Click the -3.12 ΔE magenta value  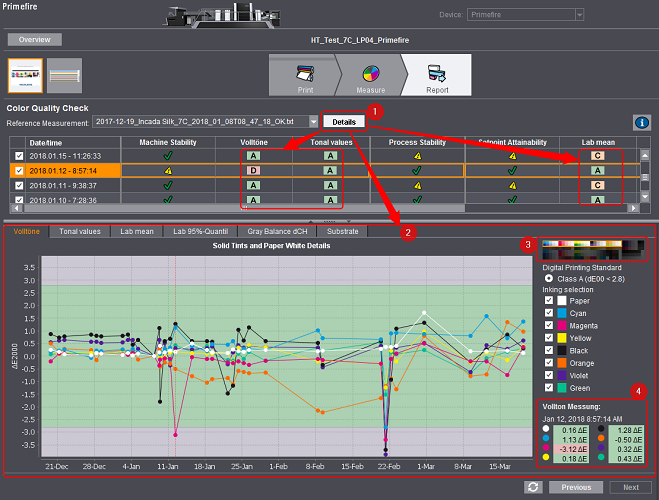point(570,449)
